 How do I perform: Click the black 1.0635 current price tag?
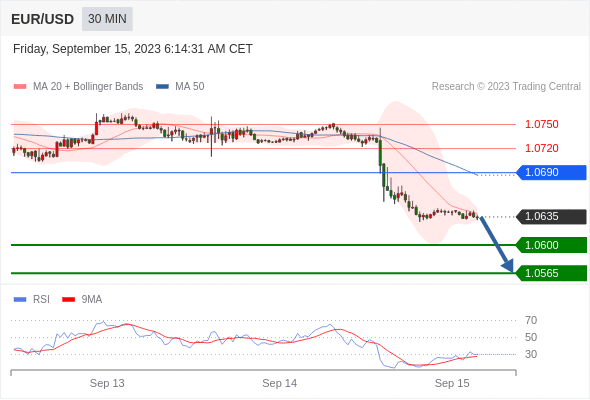click(x=551, y=217)
